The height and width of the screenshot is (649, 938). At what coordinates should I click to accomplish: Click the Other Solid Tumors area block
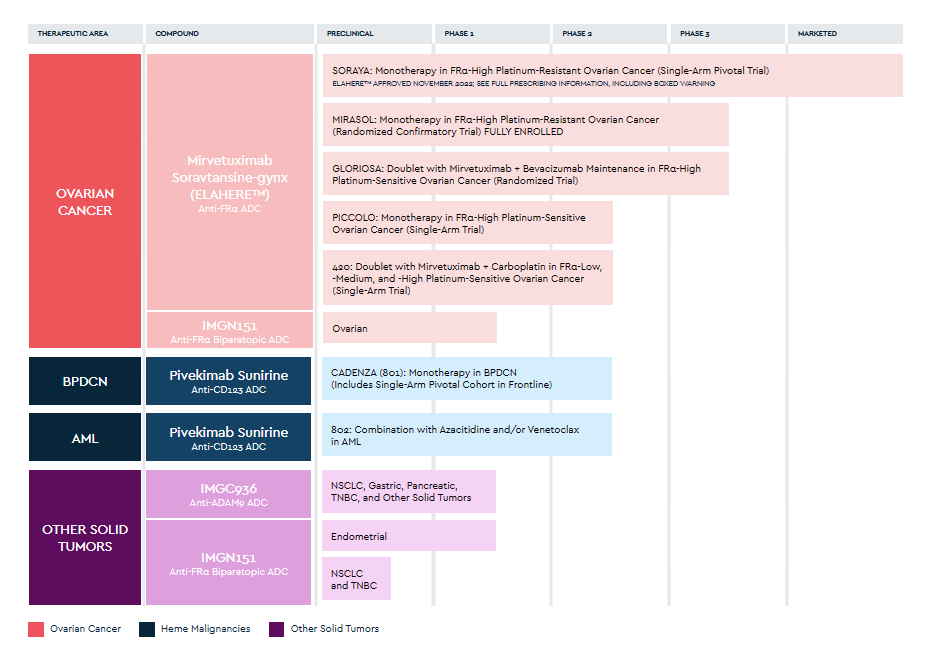coord(85,537)
